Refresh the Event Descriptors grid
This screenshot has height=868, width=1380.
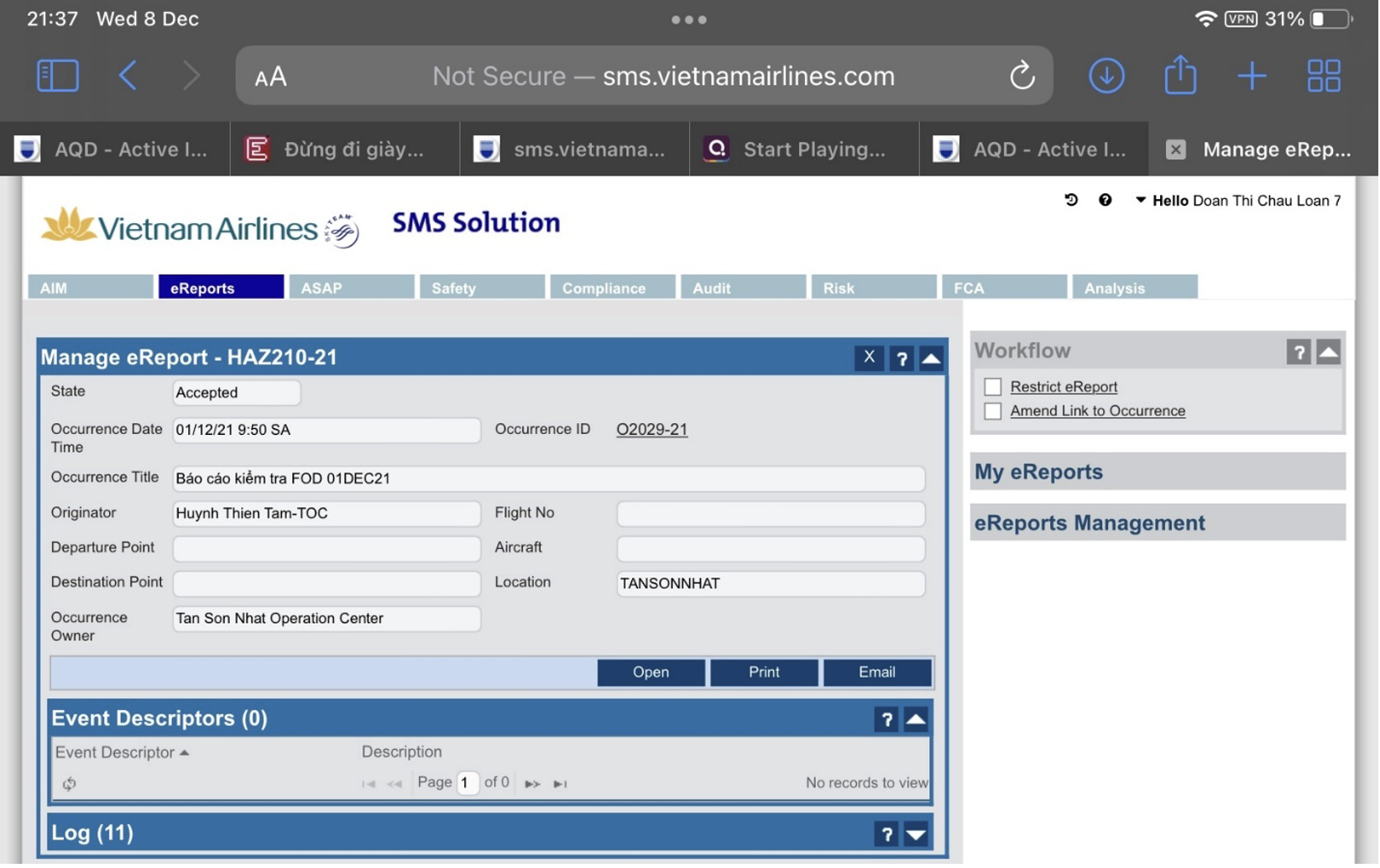pyautogui.click(x=69, y=784)
